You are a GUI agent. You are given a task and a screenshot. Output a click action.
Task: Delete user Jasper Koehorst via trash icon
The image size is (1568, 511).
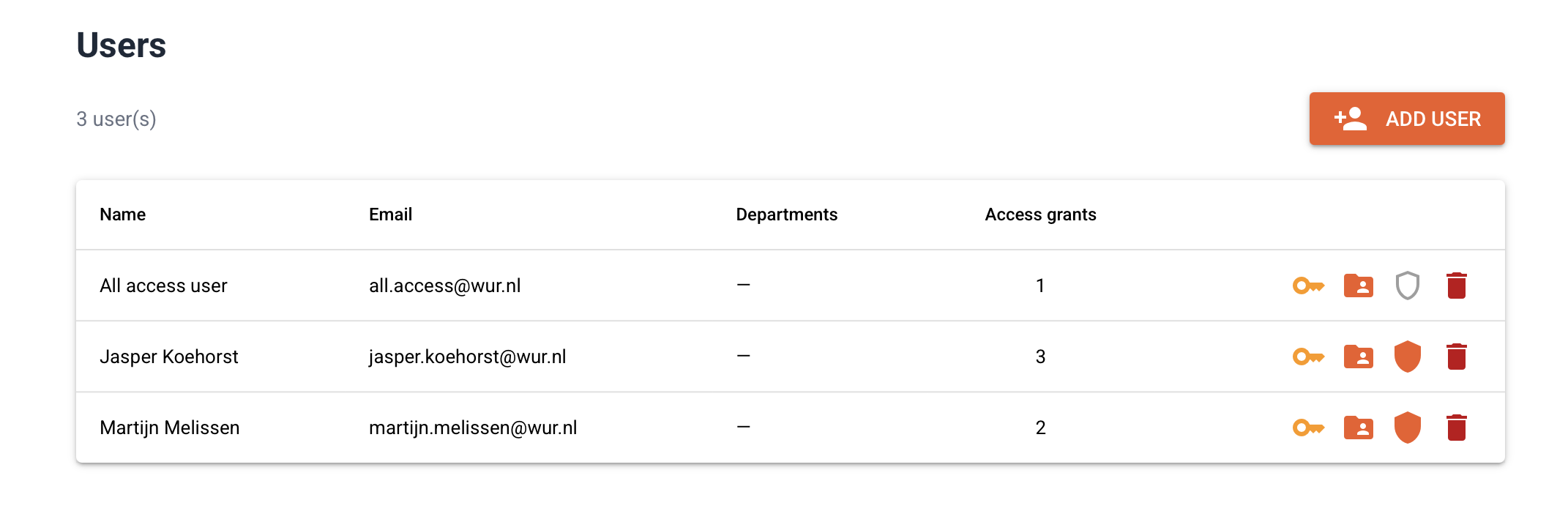[1456, 357]
